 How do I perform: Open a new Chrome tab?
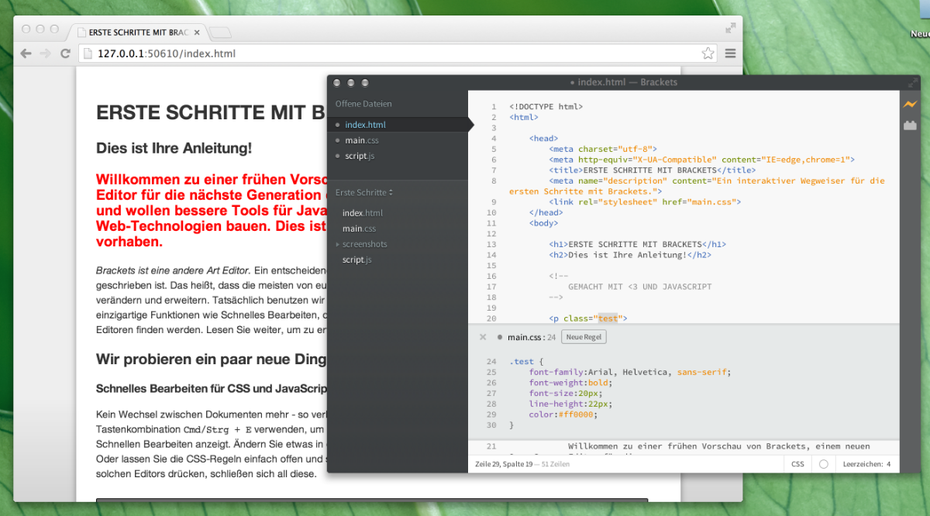pos(220,33)
